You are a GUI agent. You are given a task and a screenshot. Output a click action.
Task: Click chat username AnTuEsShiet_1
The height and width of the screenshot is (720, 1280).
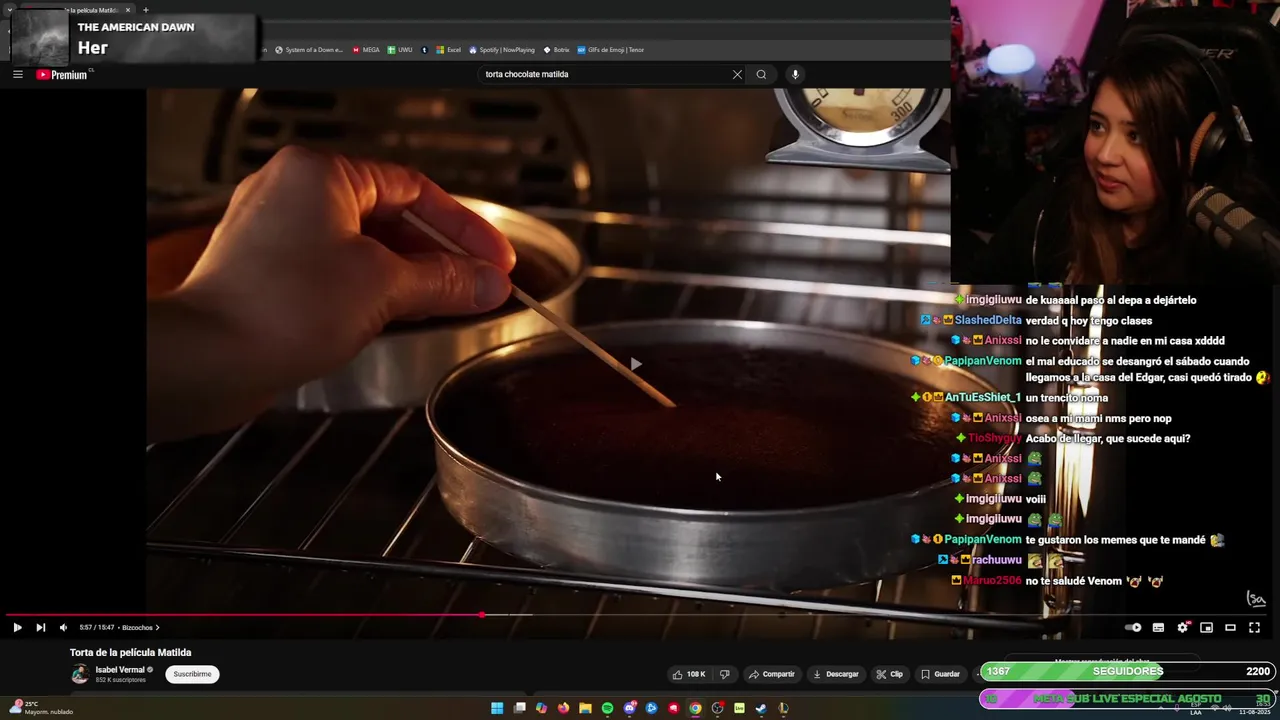[x=983, y=398]
